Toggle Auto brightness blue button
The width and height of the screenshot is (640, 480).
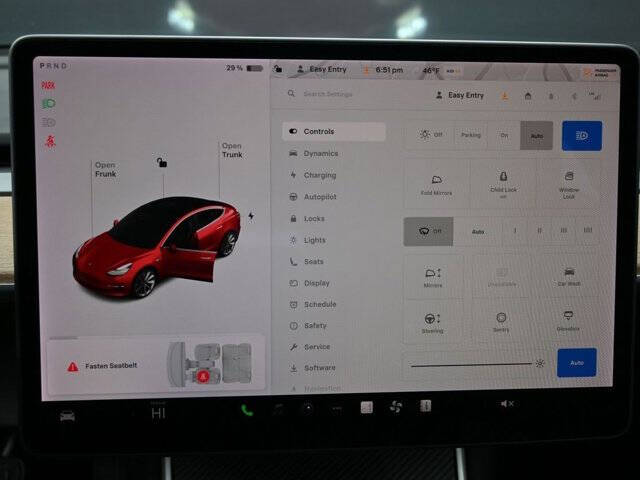[577, 362]
